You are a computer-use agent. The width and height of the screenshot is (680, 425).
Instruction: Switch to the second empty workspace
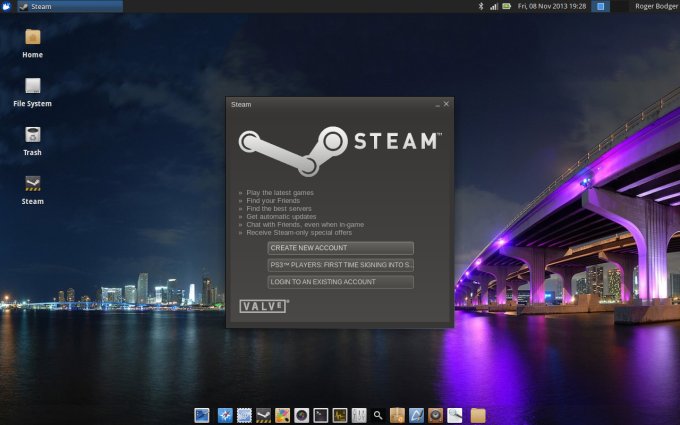(620, 6)
